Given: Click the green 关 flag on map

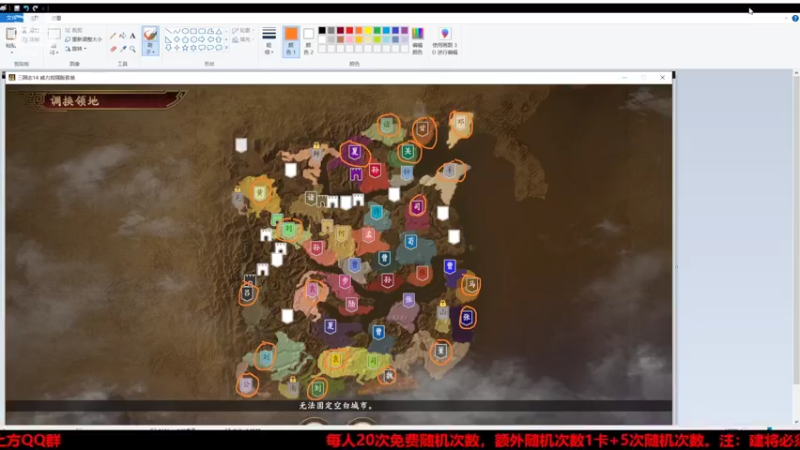Looking at the screenshot, I should click(408, 151).
